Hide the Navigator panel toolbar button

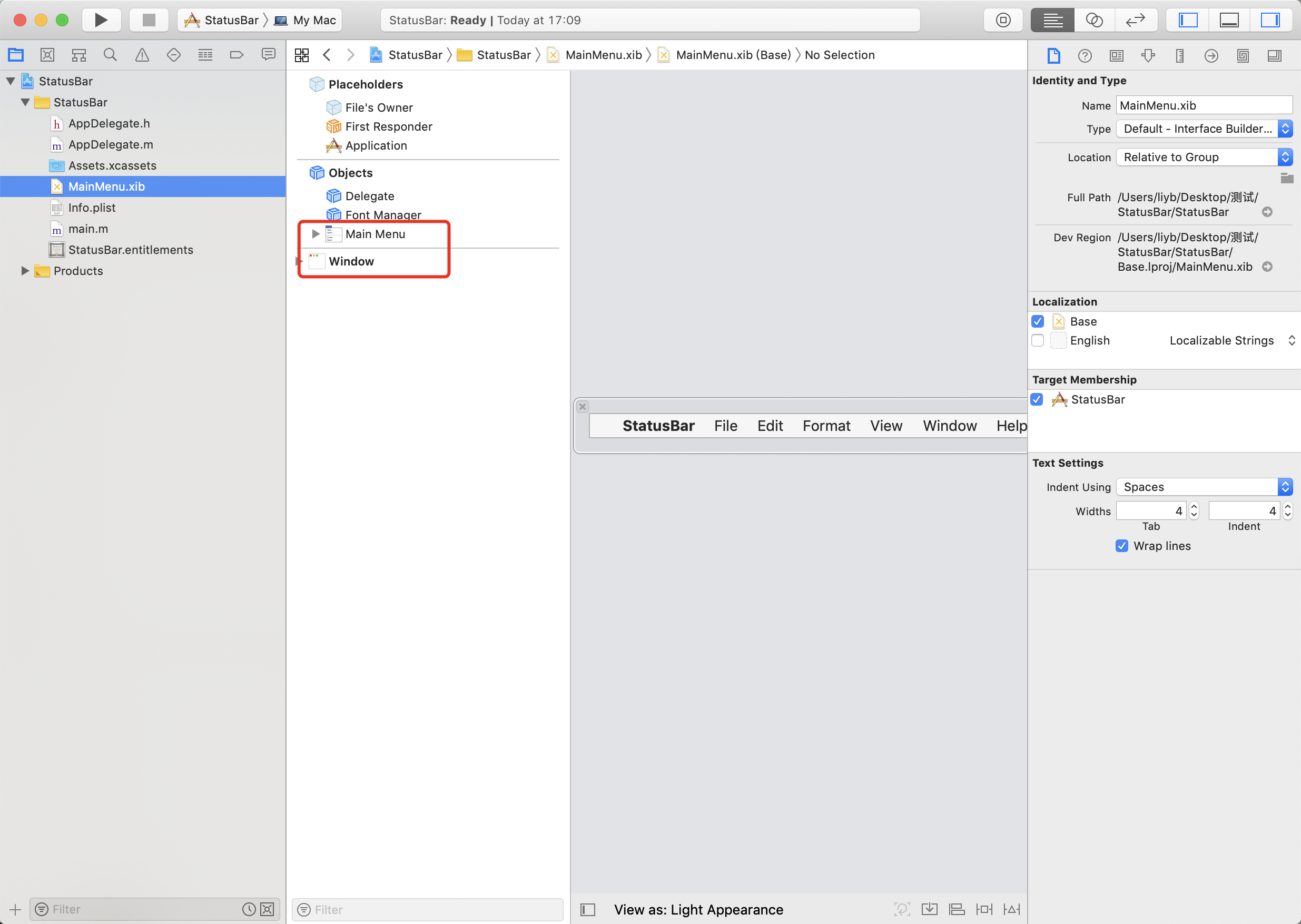coord(1188,21)
